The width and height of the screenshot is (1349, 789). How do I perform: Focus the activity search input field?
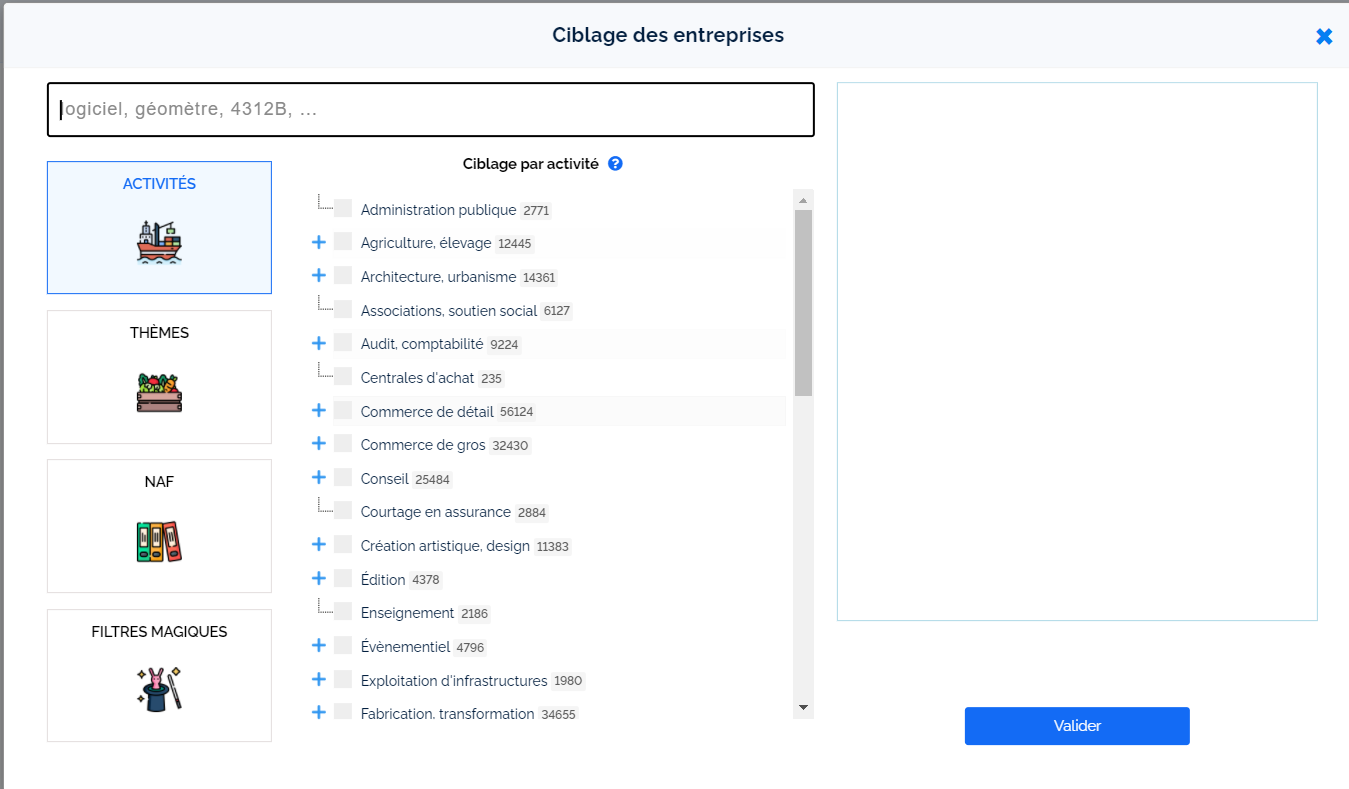[430, 109]
